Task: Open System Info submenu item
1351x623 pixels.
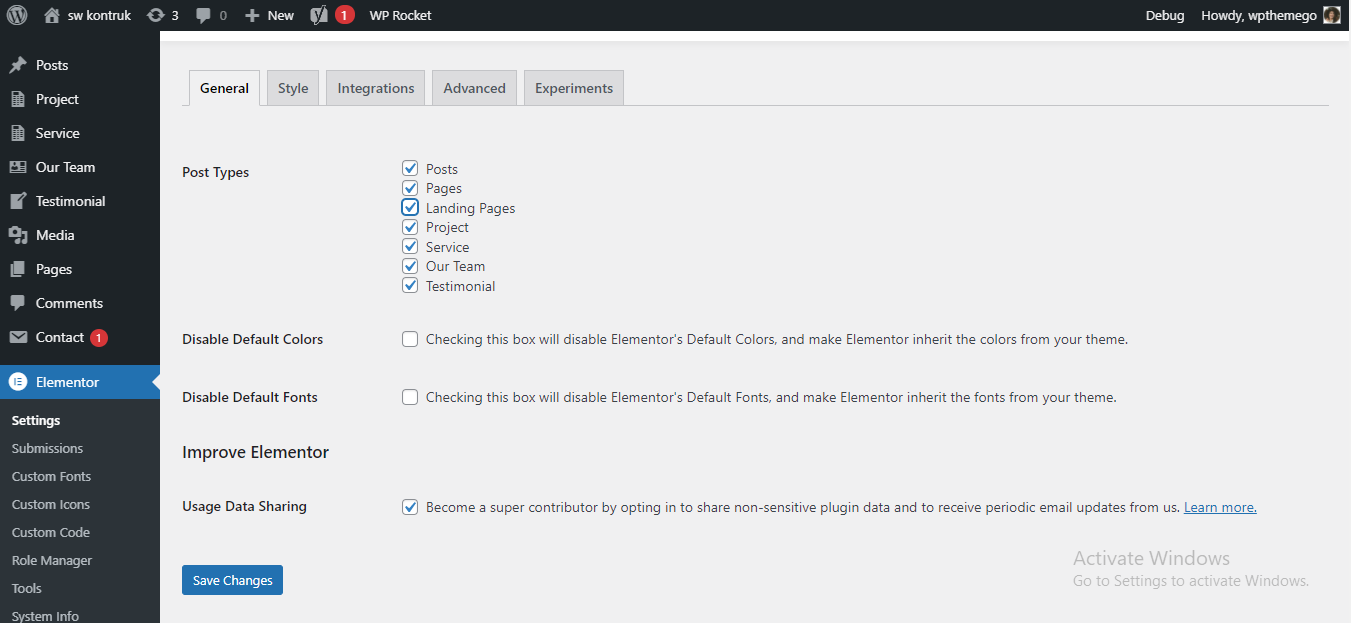Action: tap(45, 616)
